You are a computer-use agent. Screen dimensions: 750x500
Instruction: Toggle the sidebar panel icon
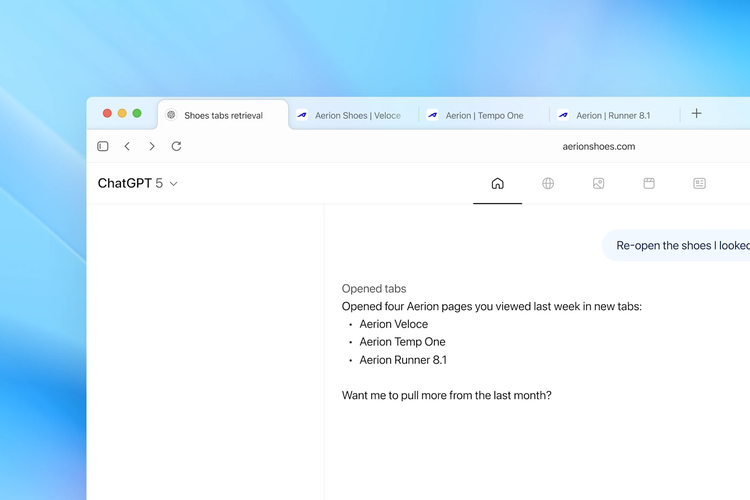(103, 146)
